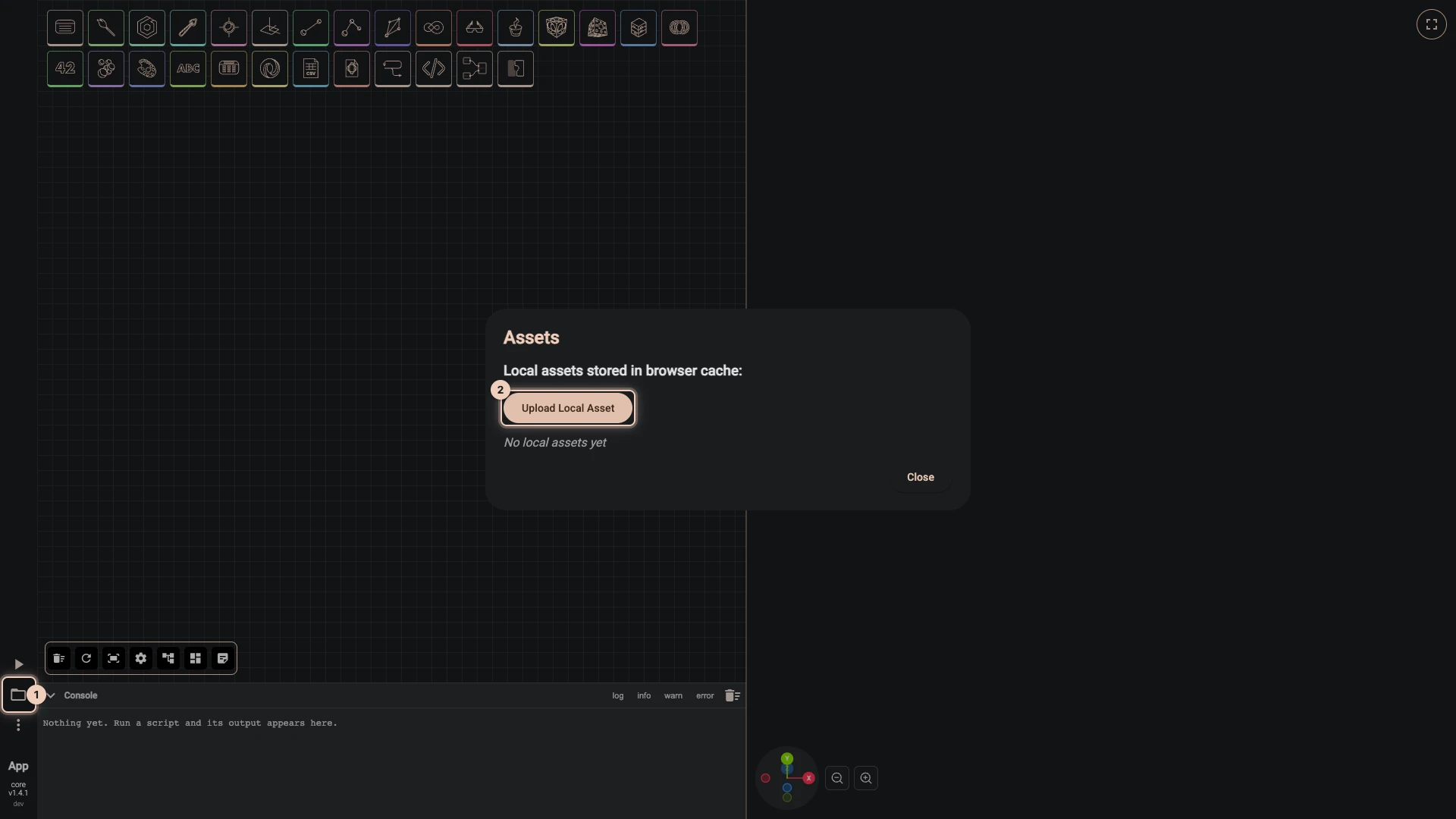This screenshot has width=1456, height=819.
Task: Click the clear-all trash icon in canvas toolbar
Action: (x=59, y=658)
